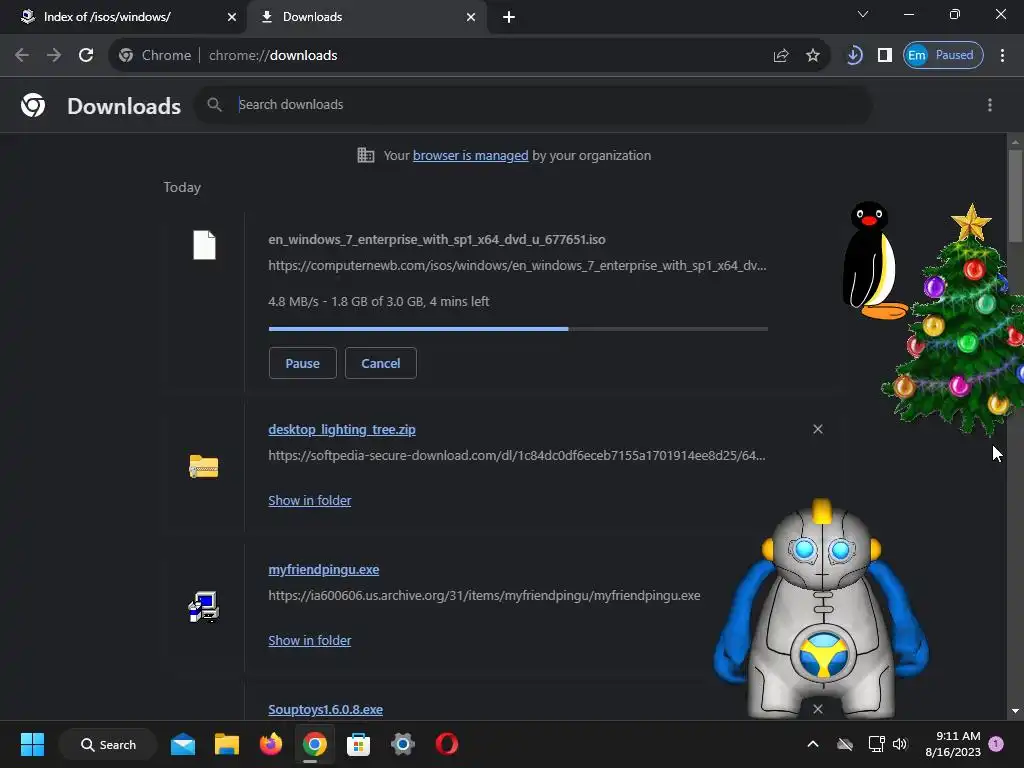Viewport: 1024px width, 768px height.
Task: Open Souptoys1.6.0.8.exe
Action: point(325,709)
